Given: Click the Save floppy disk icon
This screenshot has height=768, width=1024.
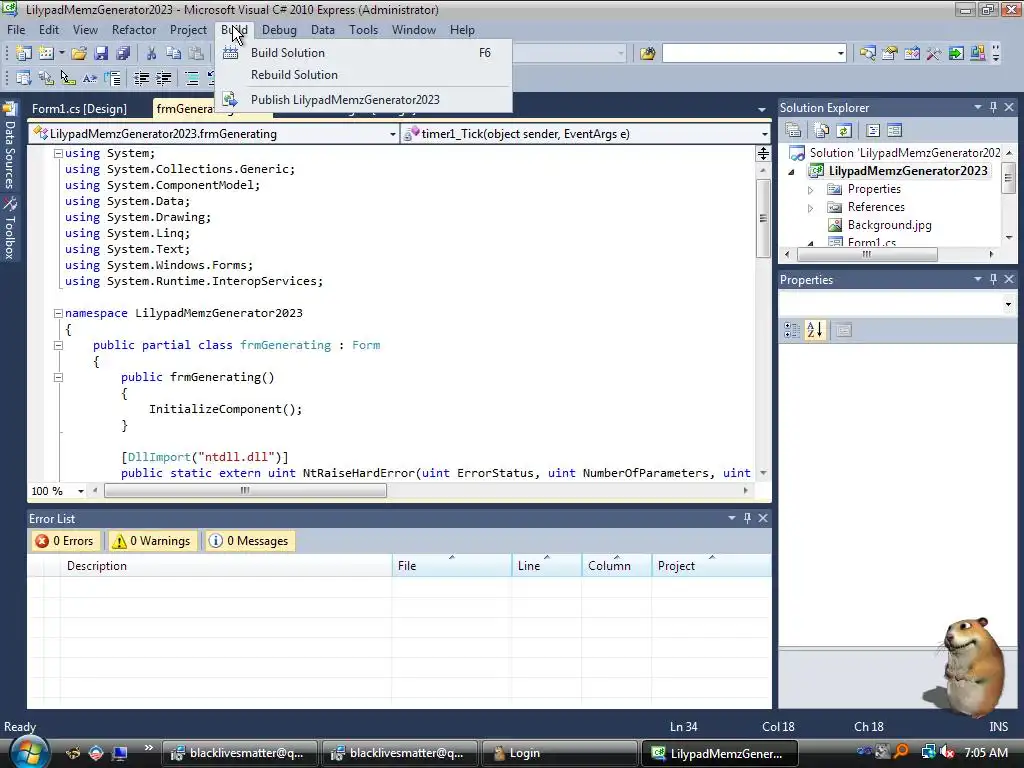Looking at the screenshot, I should (101, 53).
